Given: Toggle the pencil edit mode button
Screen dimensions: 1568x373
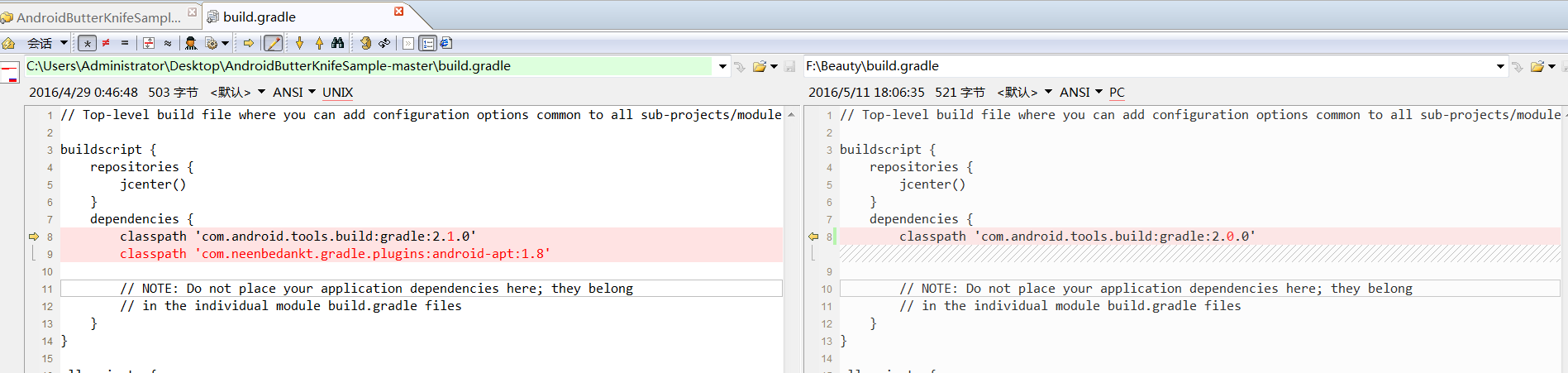Looking at the screenshot, I should 273,43.
